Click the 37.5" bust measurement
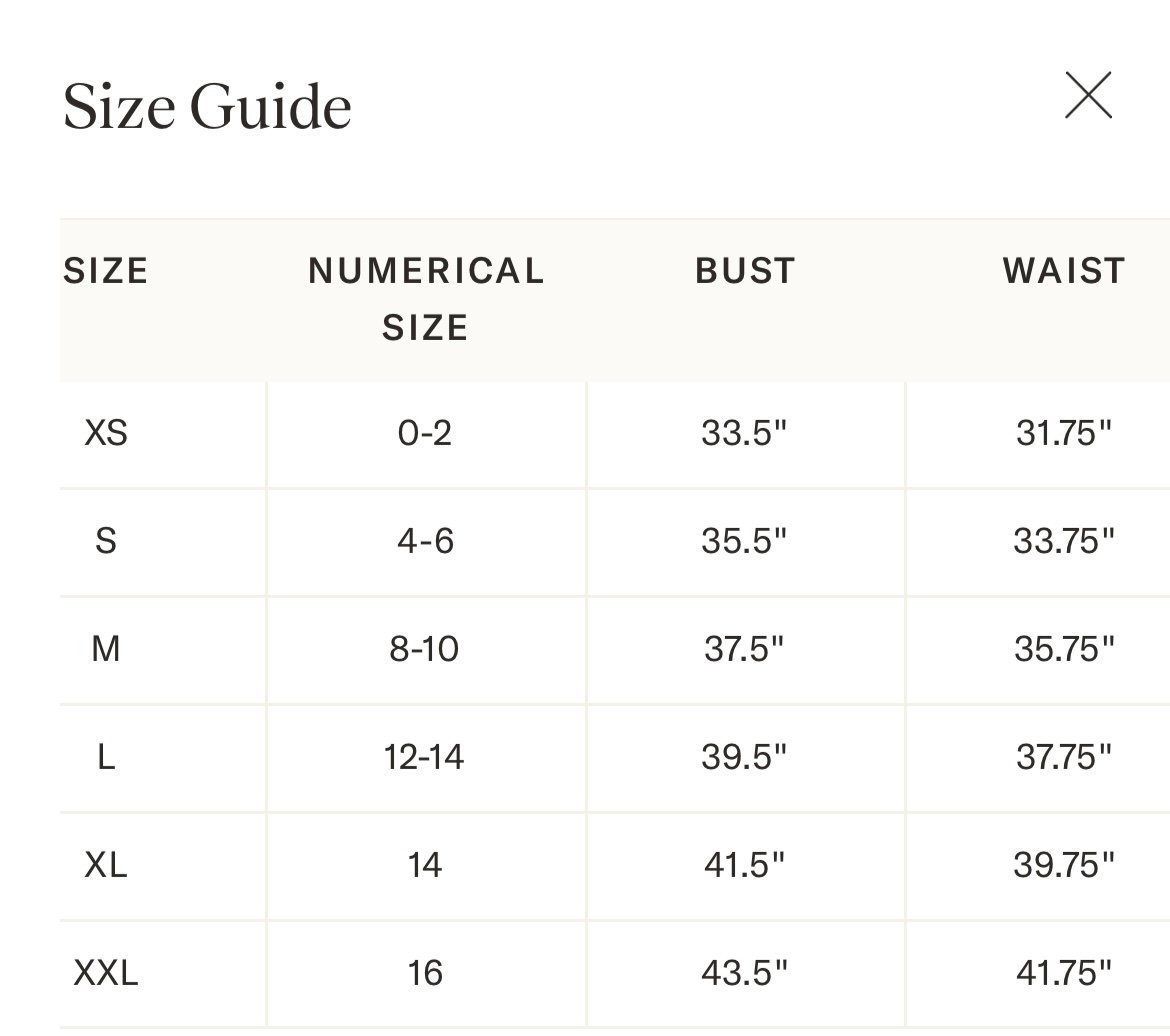Screen dimensions: 1170x1036 [744, 649]
